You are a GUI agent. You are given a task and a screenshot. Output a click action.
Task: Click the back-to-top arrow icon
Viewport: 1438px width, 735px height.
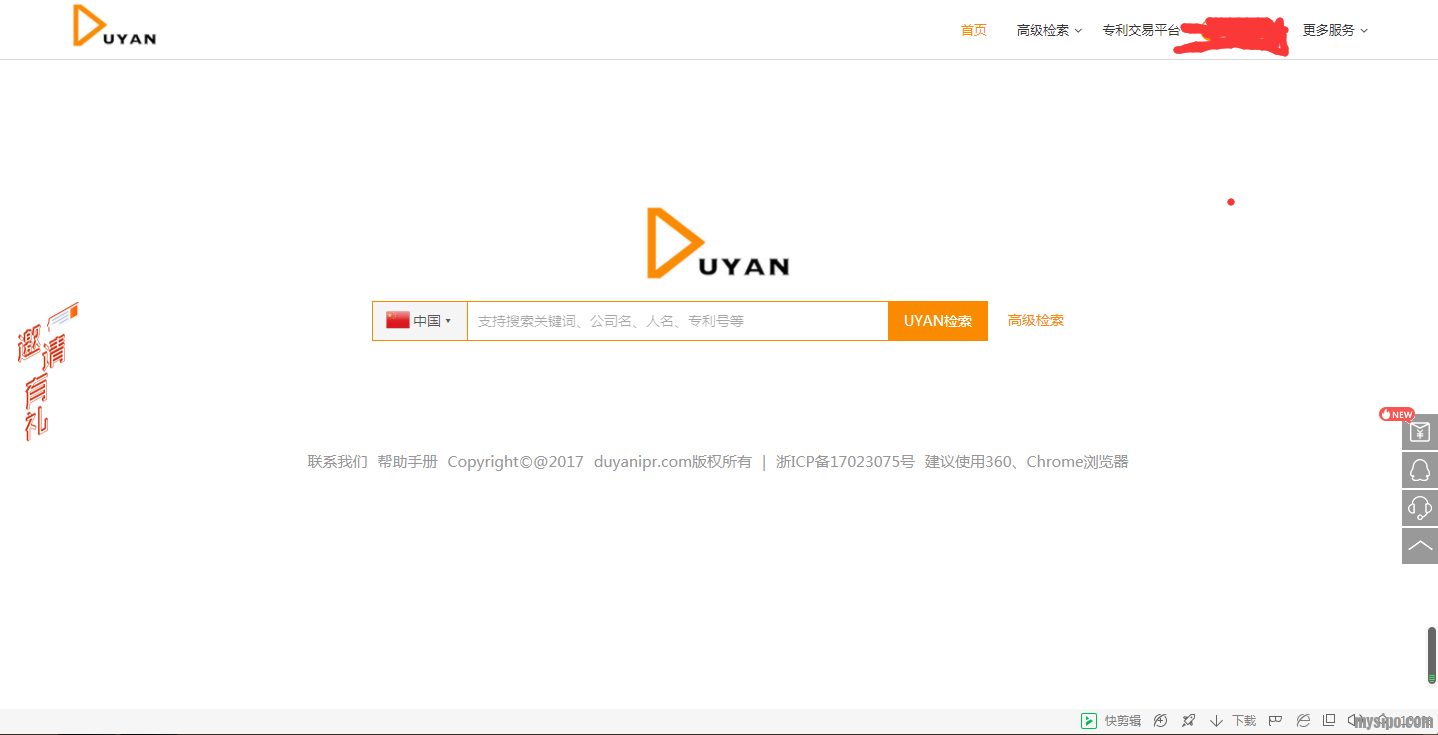click(1419, 546)
